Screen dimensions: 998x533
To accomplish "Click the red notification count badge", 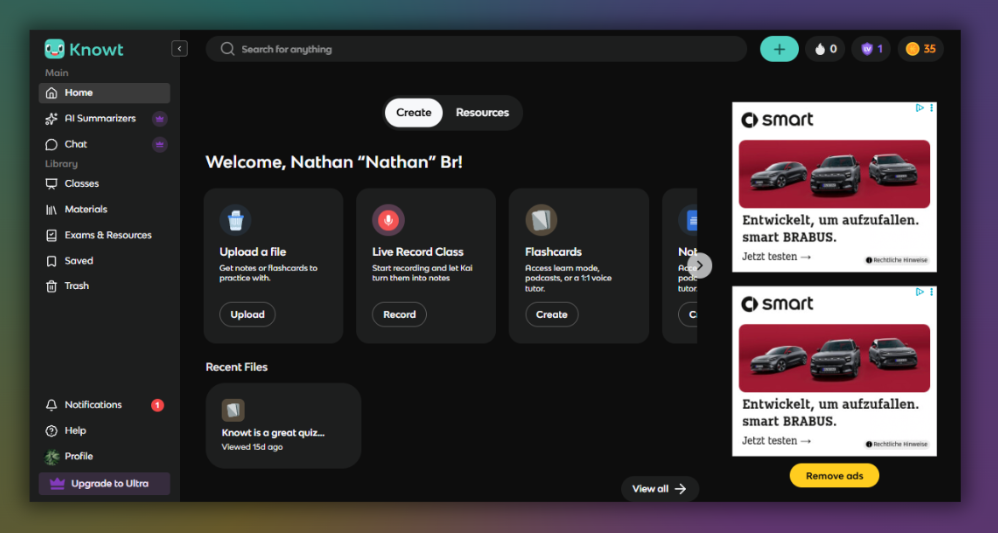I will click(x=157, y=405).
